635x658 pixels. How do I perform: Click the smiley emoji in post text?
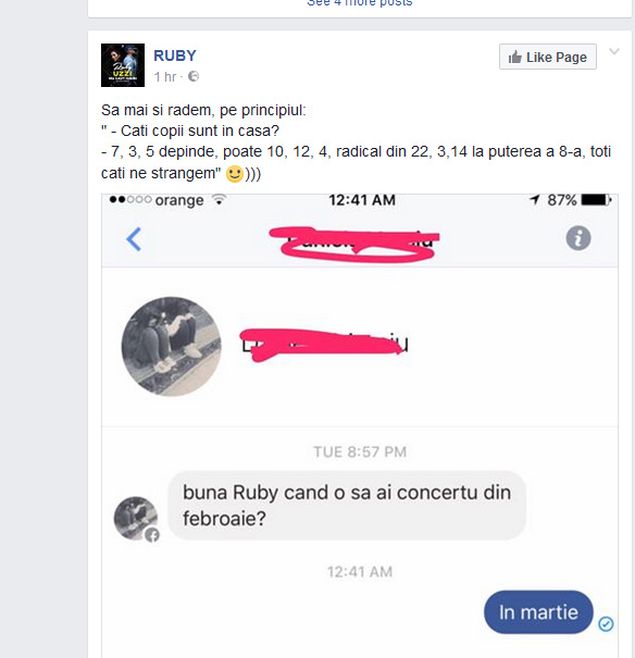point(234,173)
